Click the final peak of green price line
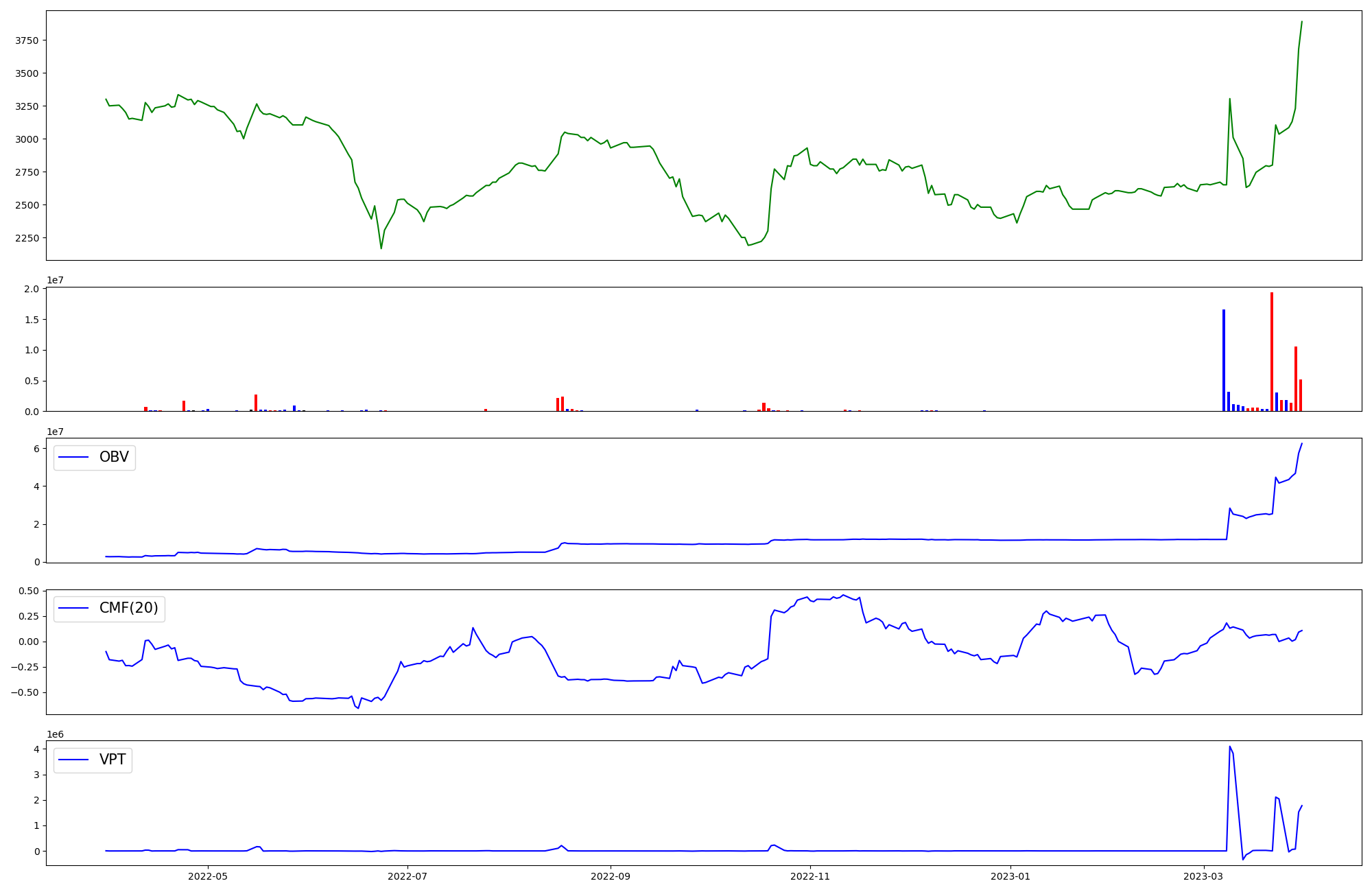The image size is (1372, 892). click(x=1301, y=22)
